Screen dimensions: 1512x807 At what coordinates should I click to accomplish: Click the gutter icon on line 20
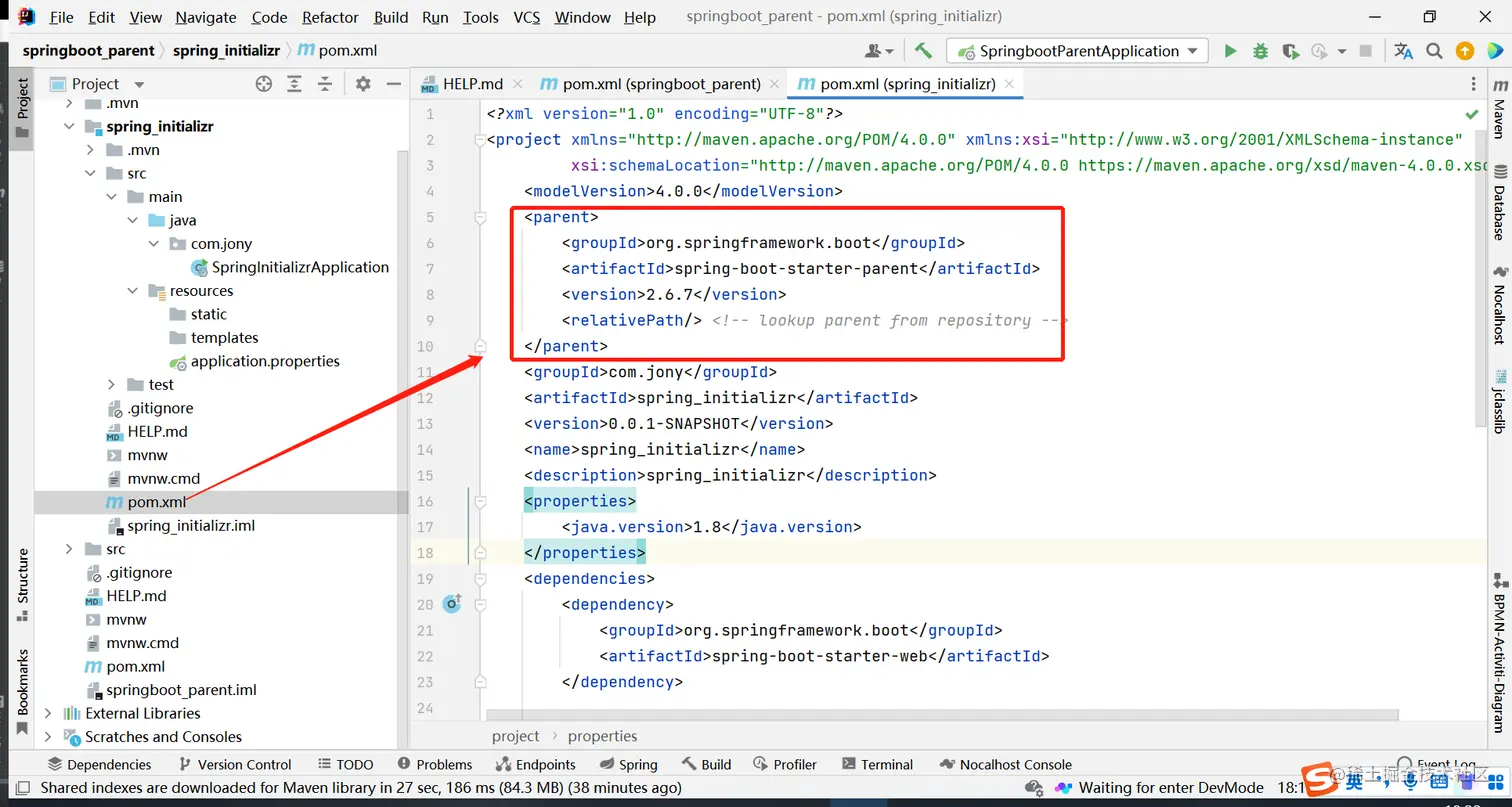[x=452, y=604]
